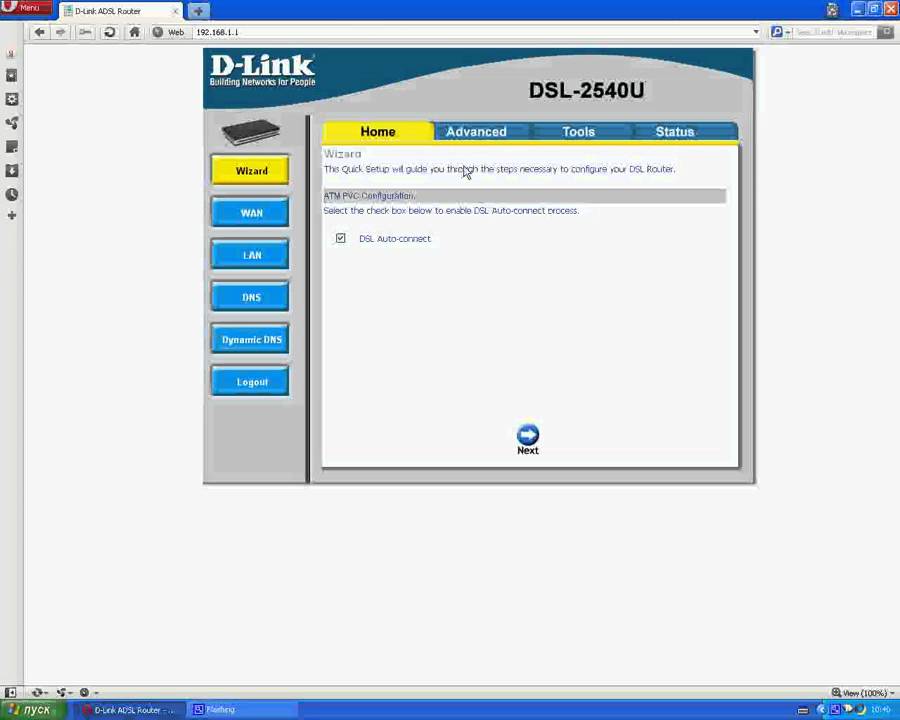
Task: Open the gear widgets panel in sidebar
Action: pyautogui.click(x=11, y=99)
